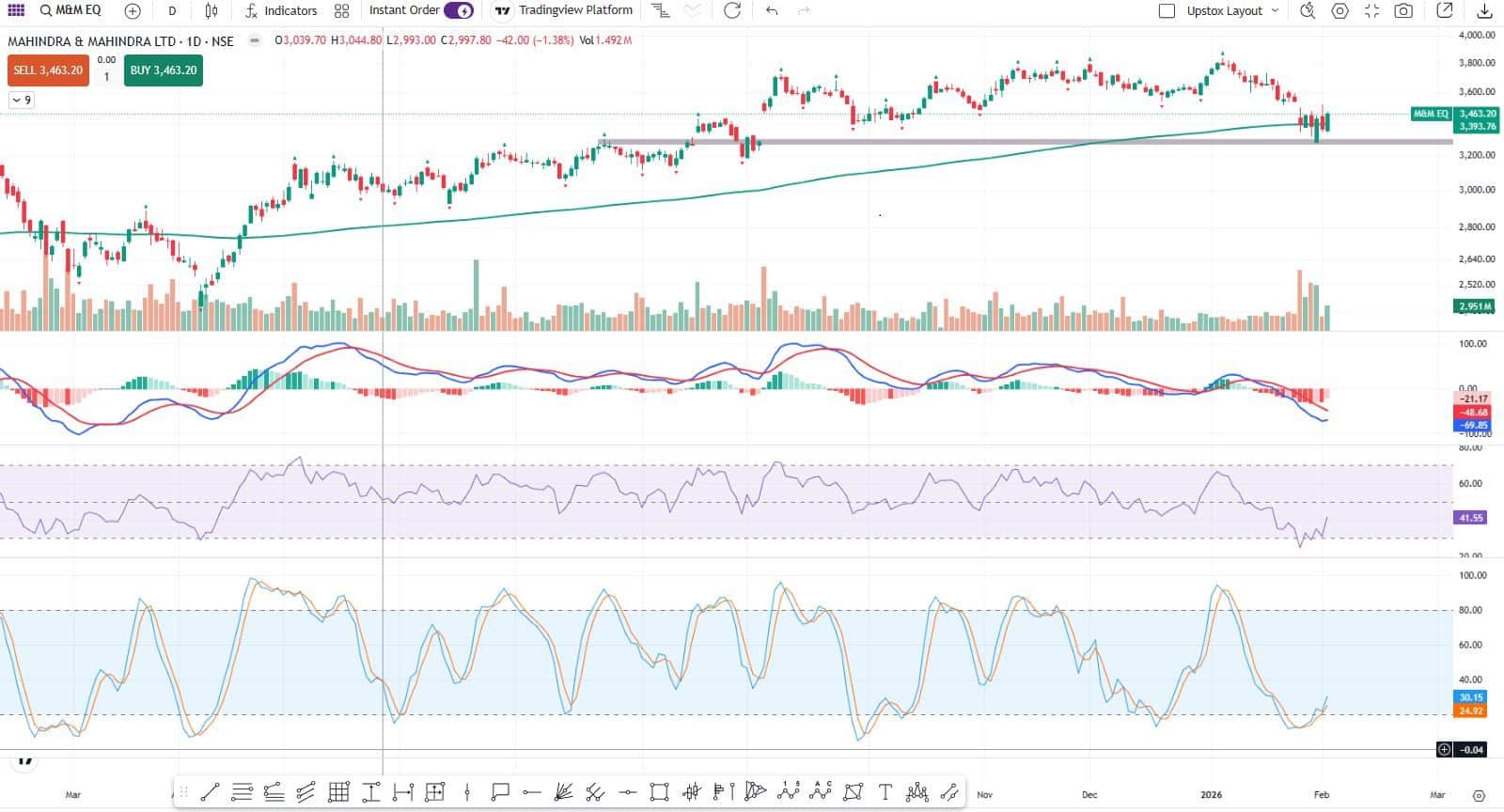Select the candlestick bars pattern tool
The image size is (1504, 812).
coord(692,792)
